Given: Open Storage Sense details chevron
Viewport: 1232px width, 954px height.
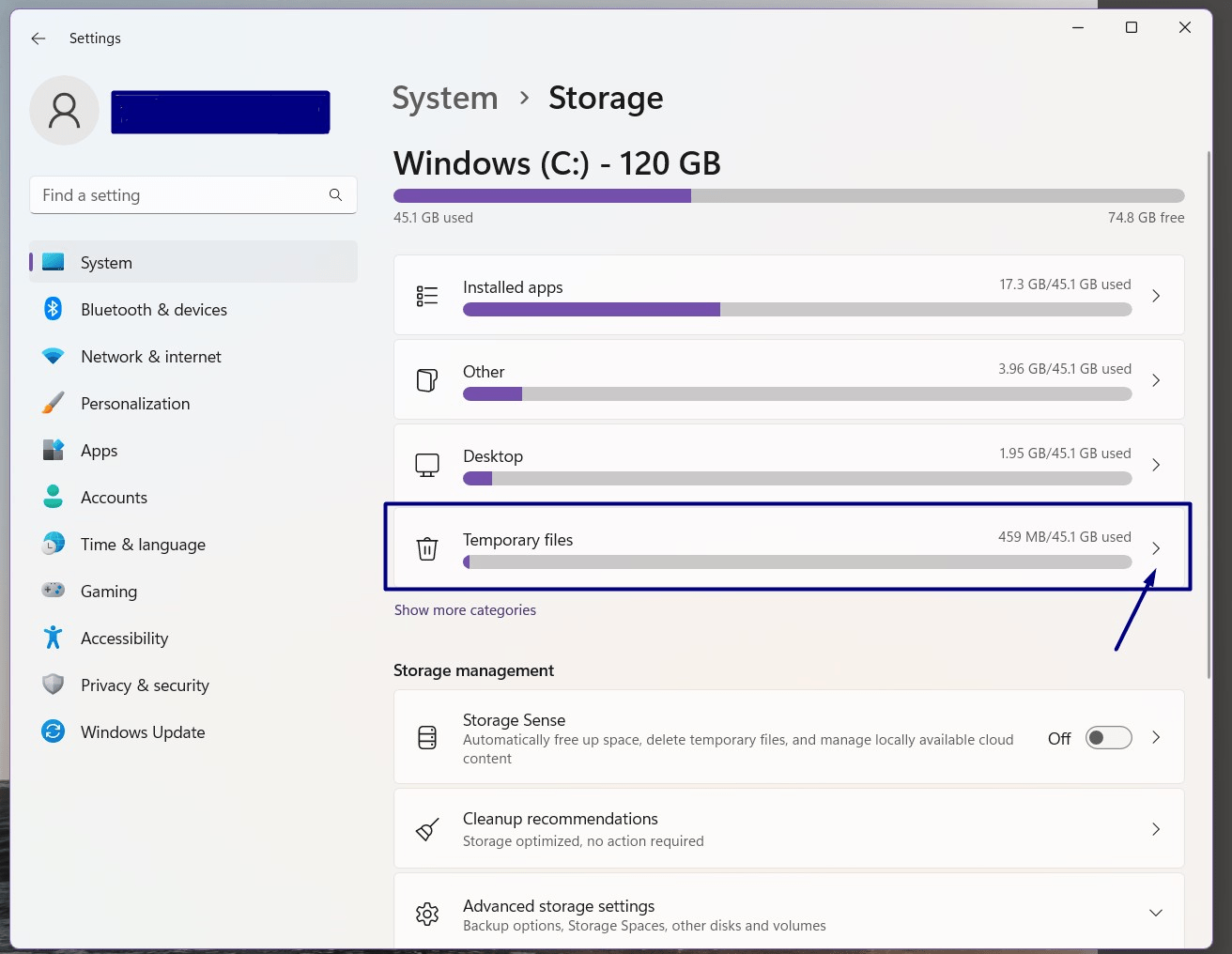Looking at the screenshot, I should coord(1156,738).
